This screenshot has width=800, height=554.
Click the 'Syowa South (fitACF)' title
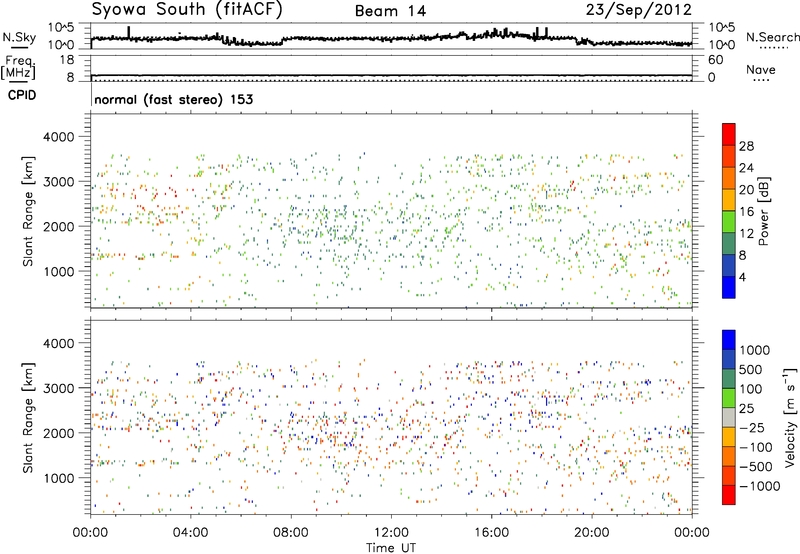point(187,10)
